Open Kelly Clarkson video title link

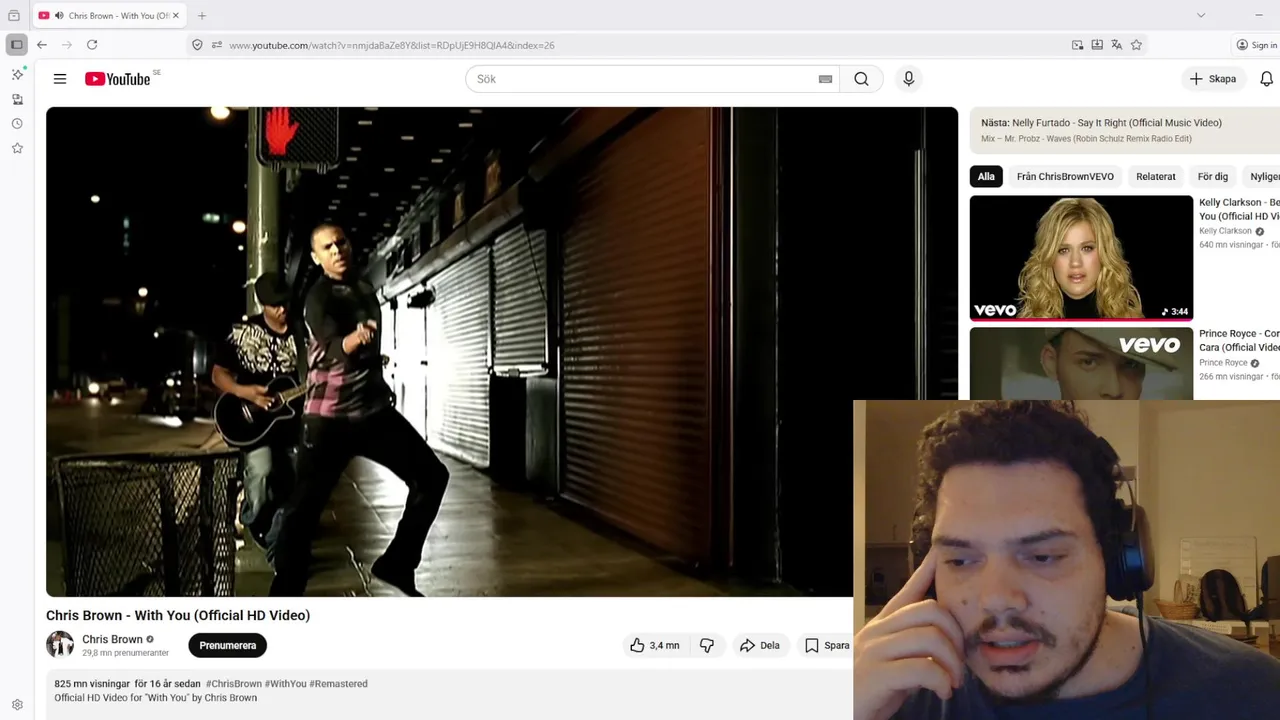click(x=1239, y=209)
